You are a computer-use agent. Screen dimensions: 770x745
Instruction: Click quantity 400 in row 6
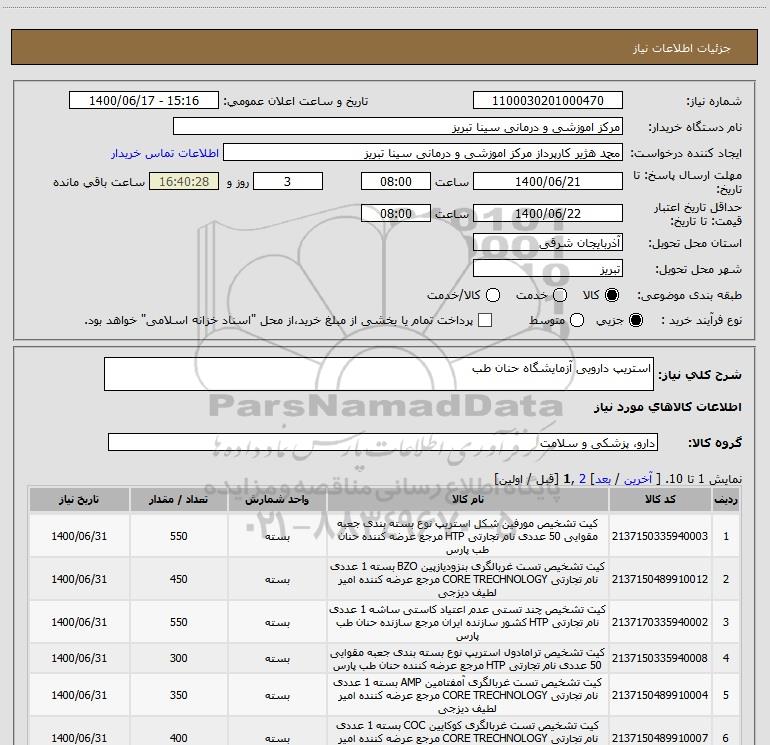178,738
